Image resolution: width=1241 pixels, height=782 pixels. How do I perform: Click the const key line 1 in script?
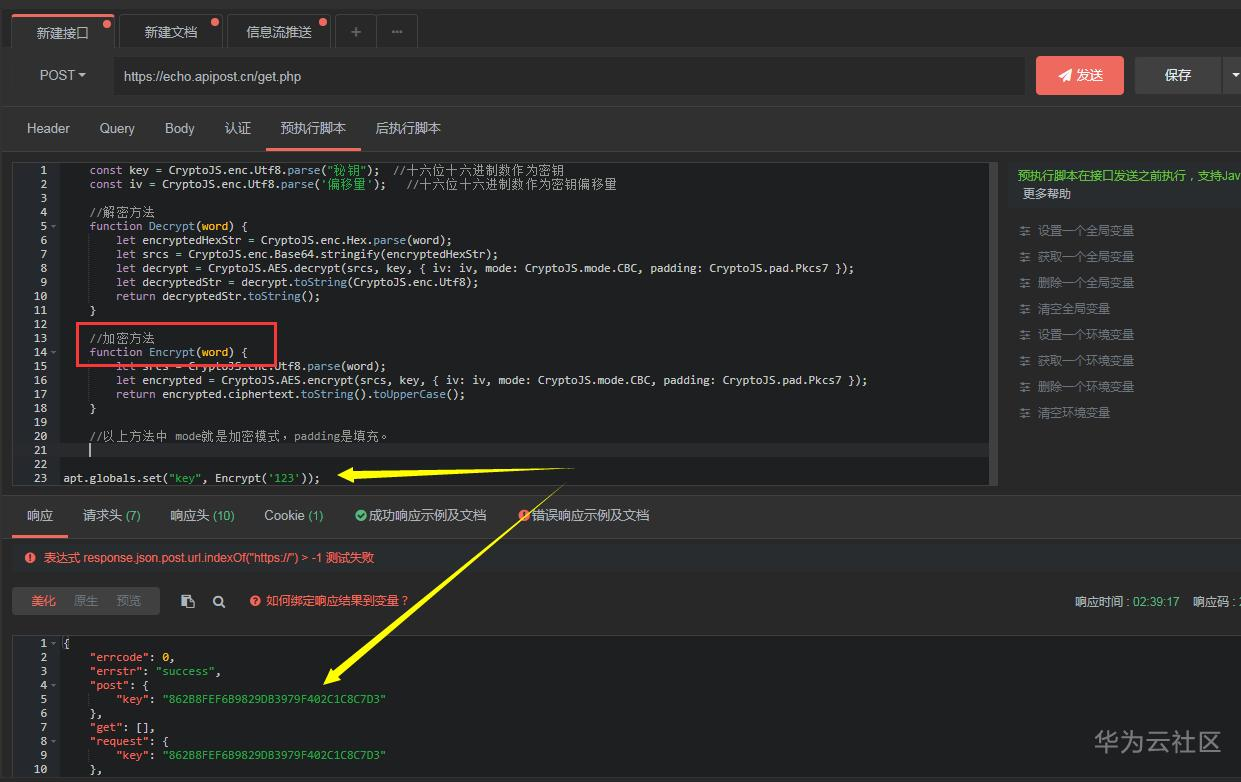click(326, 170)
